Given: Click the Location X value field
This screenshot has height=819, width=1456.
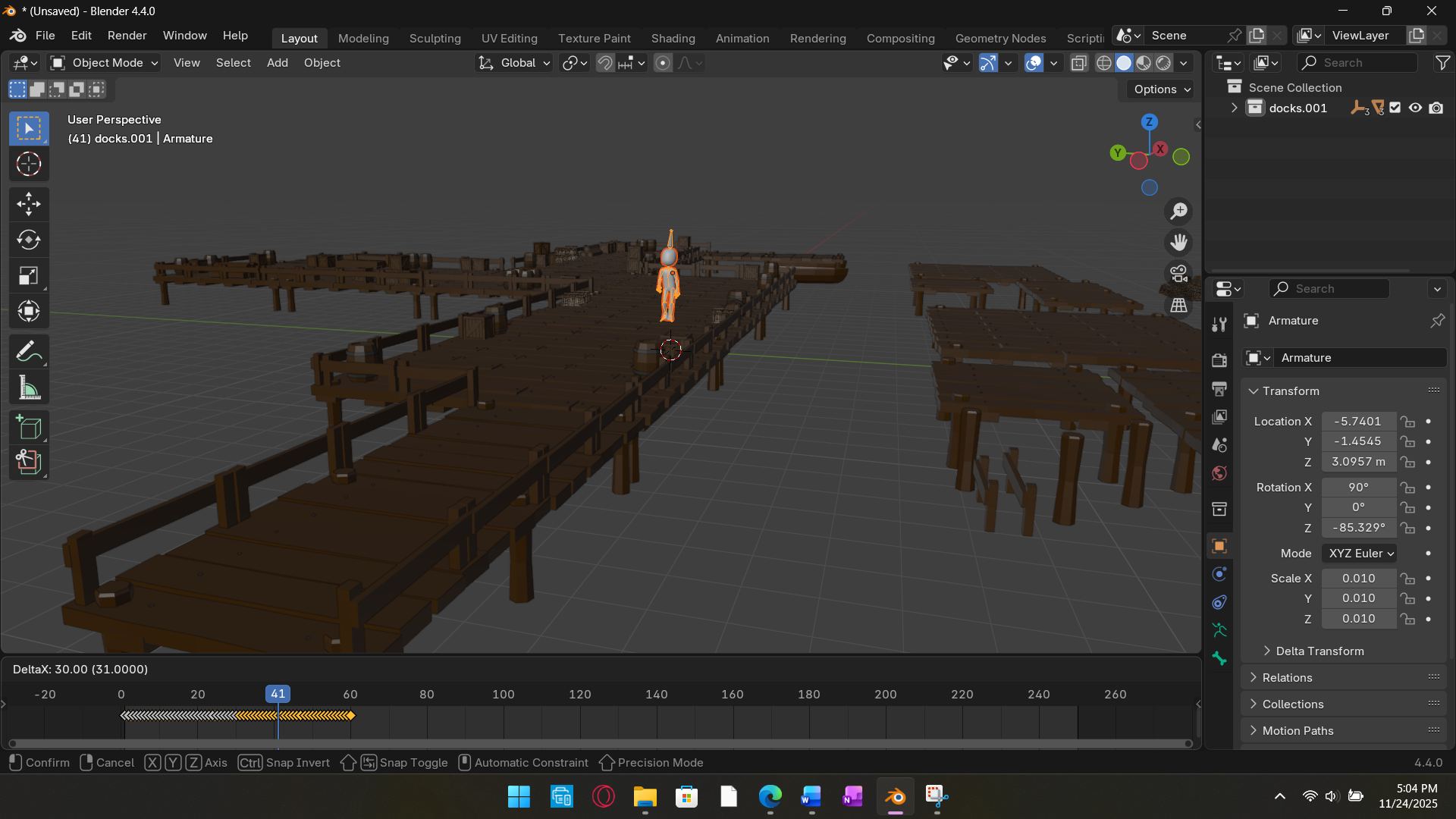Looking at the screenshot, I should (x=1358, y=422).
